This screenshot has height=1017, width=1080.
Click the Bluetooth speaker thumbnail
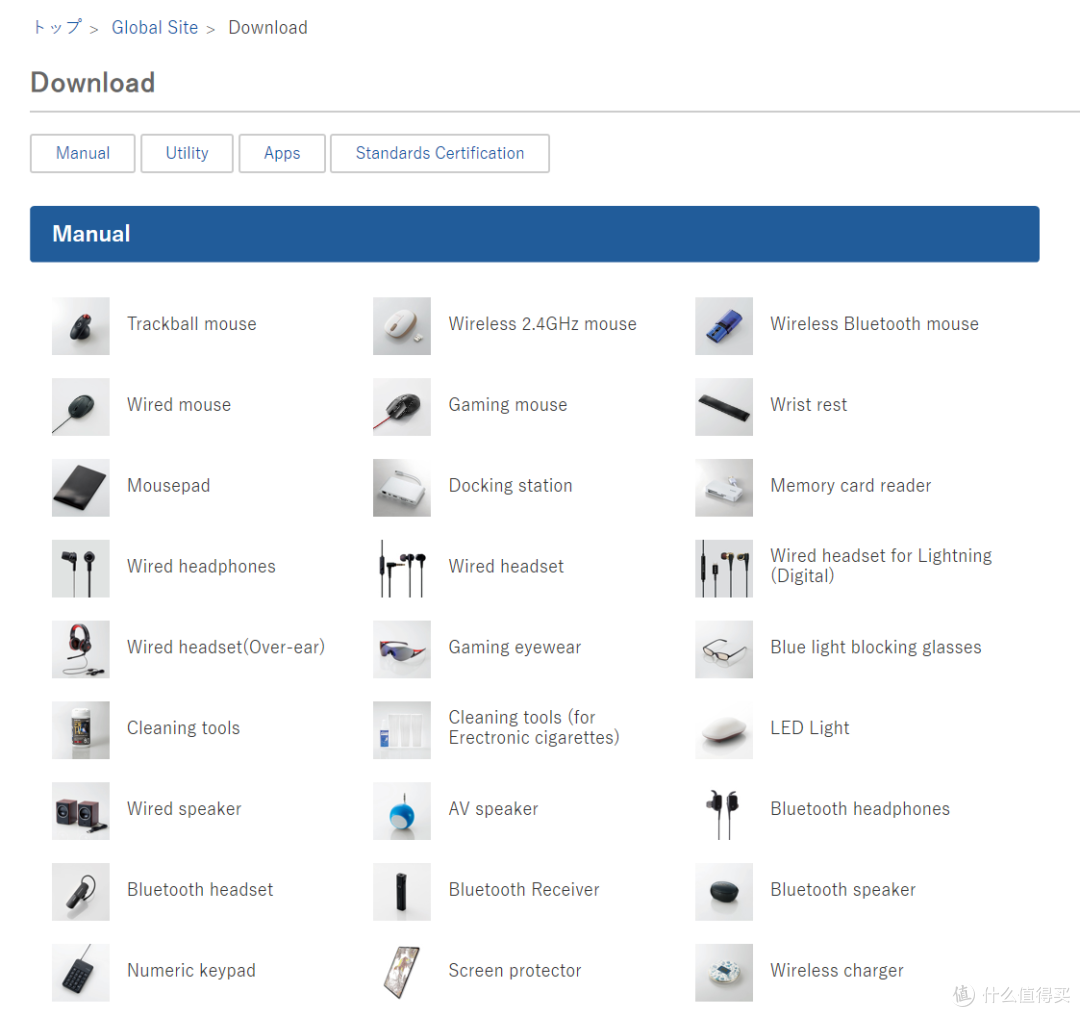(x=724, y=892)
